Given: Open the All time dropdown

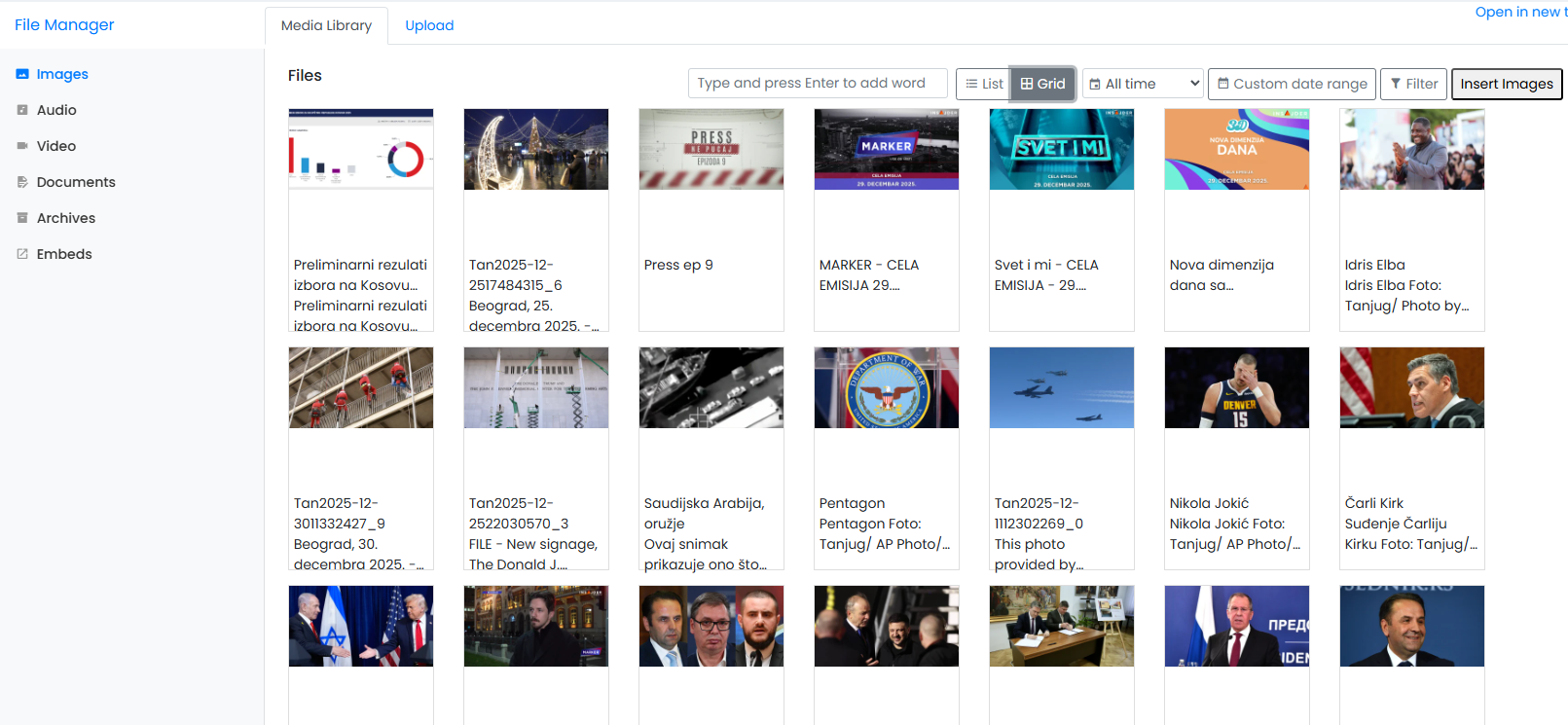Looking at the screenshot, I should coord(1144,84).
